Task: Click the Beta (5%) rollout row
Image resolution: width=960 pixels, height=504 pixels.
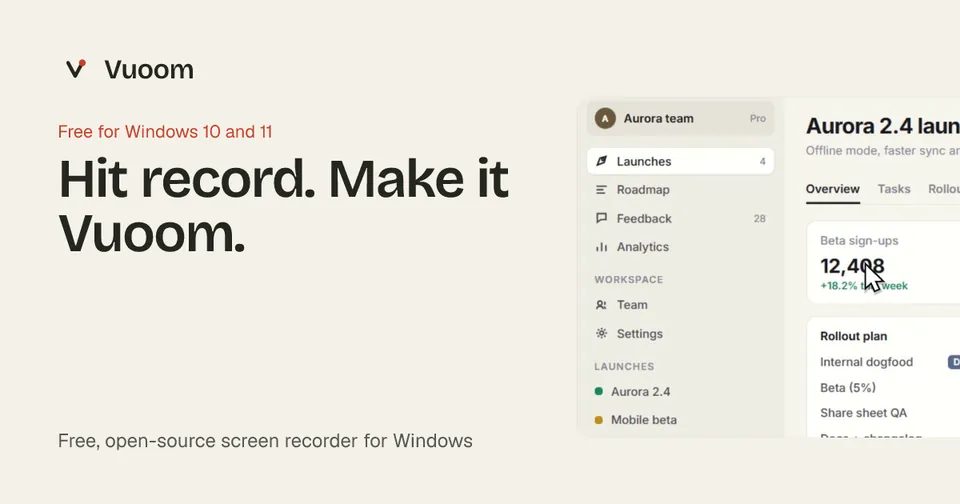Action: [x=848, y=388]
